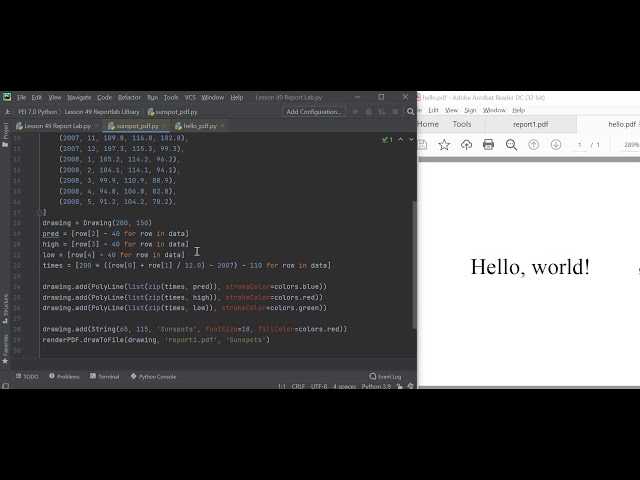Viewport: 640px width, 480px height.
Task: Click UTF-8 encoding in status bar
Action: [x=319, y=386]
